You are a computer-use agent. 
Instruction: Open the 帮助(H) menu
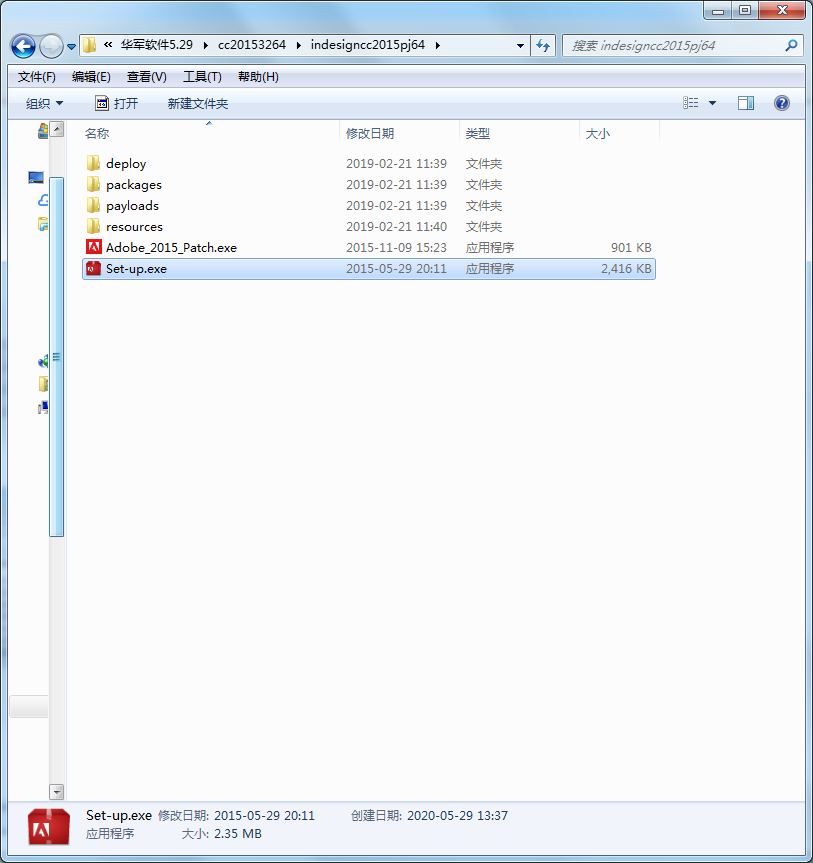258,77
